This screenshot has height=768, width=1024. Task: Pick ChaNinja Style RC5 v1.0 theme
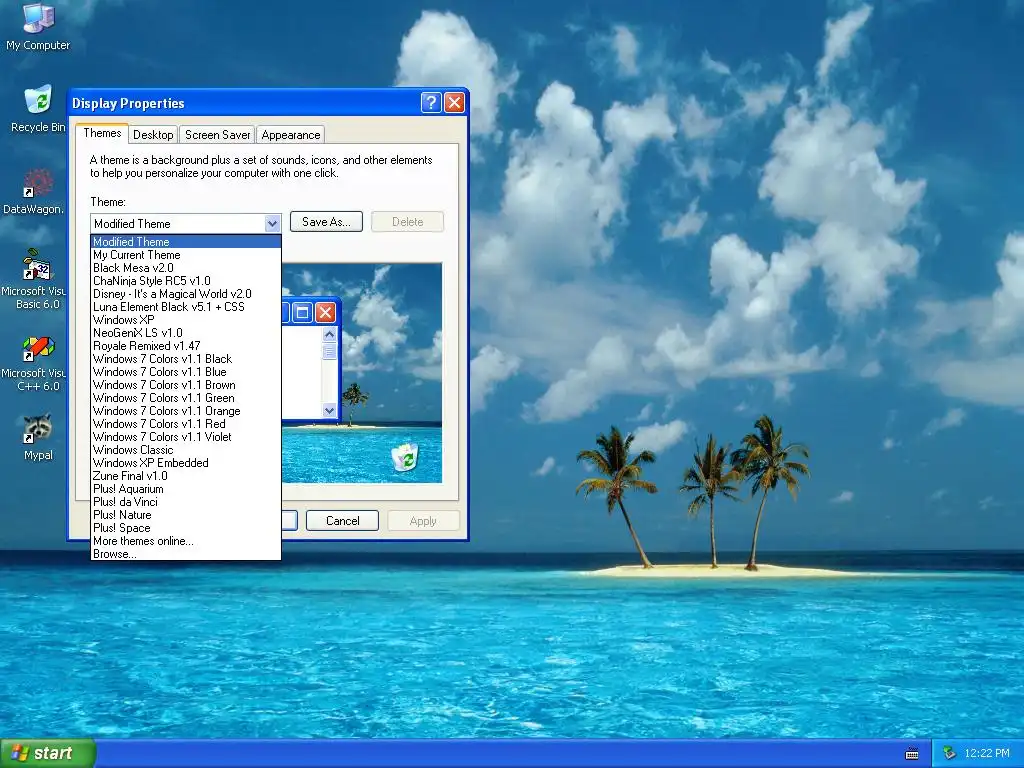point(185,281)
